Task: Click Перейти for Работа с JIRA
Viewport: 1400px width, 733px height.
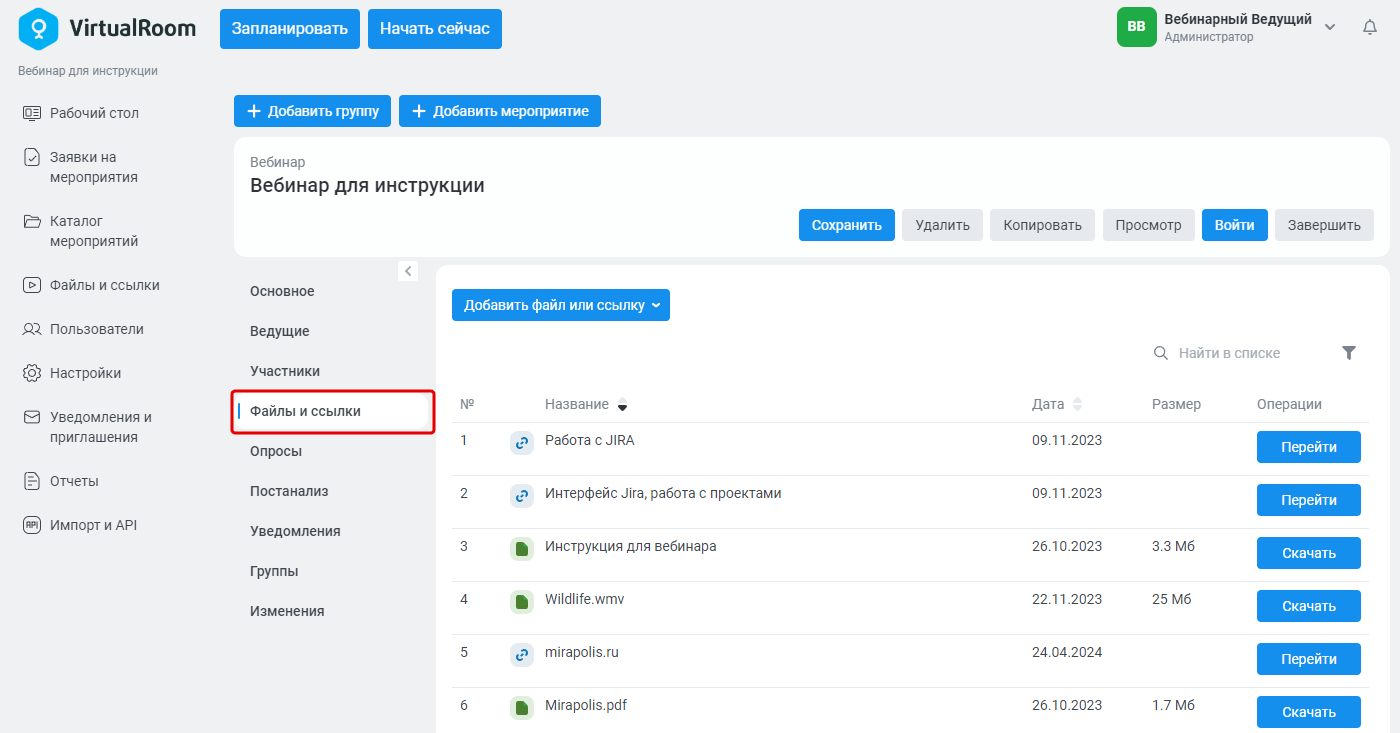Action: click(x=1309, y=447)
